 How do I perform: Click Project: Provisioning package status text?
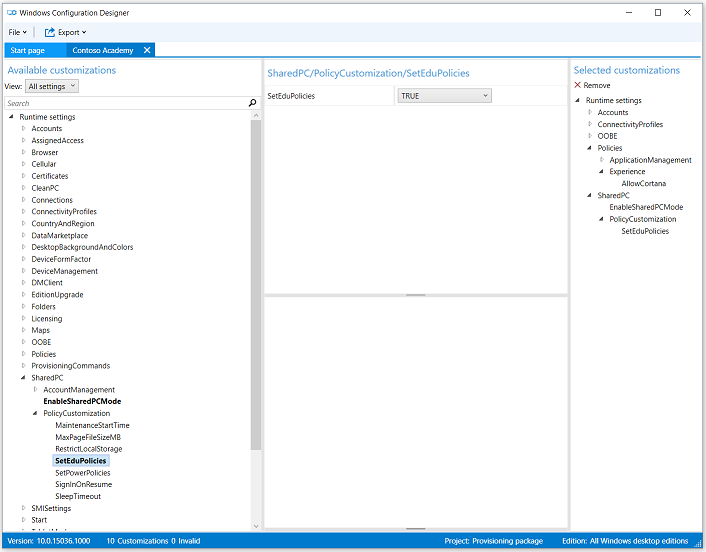click(x=493, y=541)
